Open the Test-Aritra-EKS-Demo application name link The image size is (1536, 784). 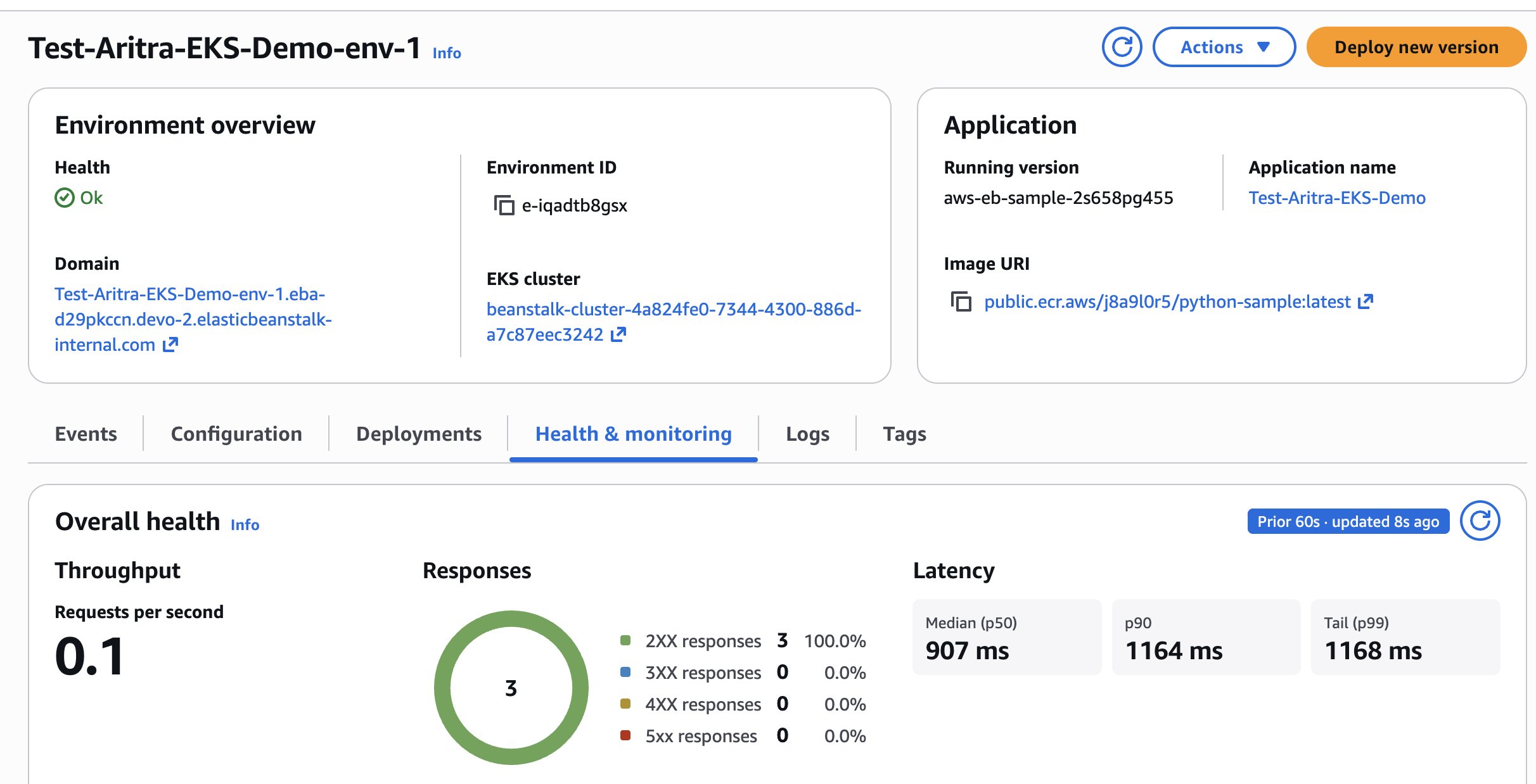click(x=1337, y=198)
